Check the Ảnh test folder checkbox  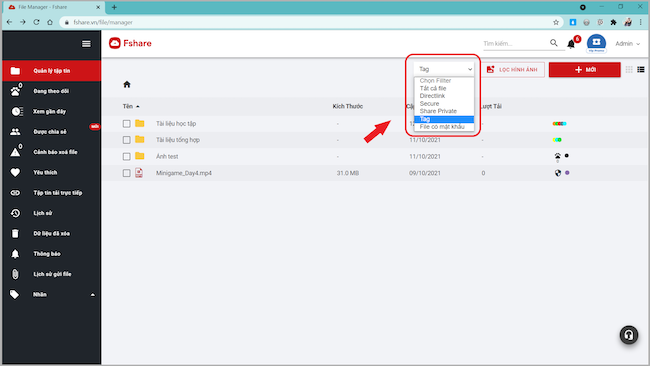126,157
